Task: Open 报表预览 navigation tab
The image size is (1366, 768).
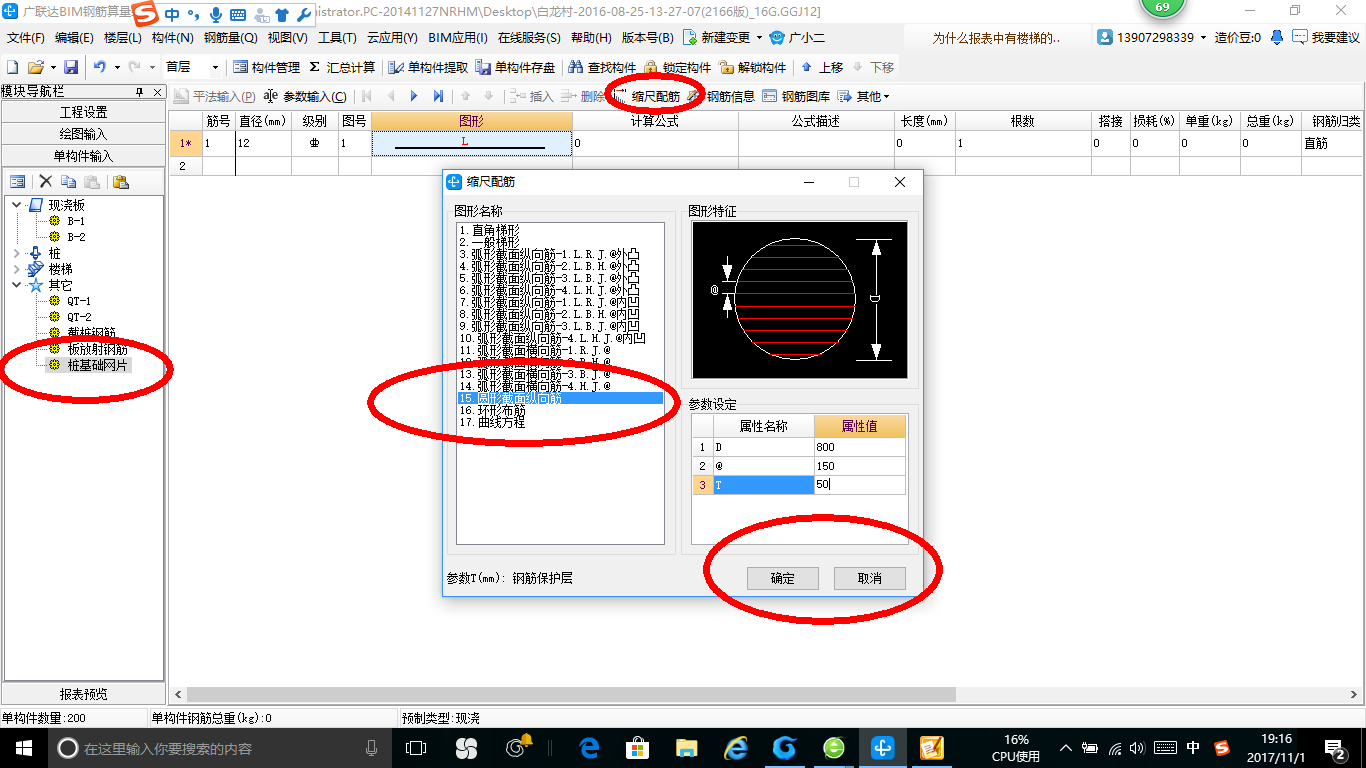Action: tap(83, 694)
